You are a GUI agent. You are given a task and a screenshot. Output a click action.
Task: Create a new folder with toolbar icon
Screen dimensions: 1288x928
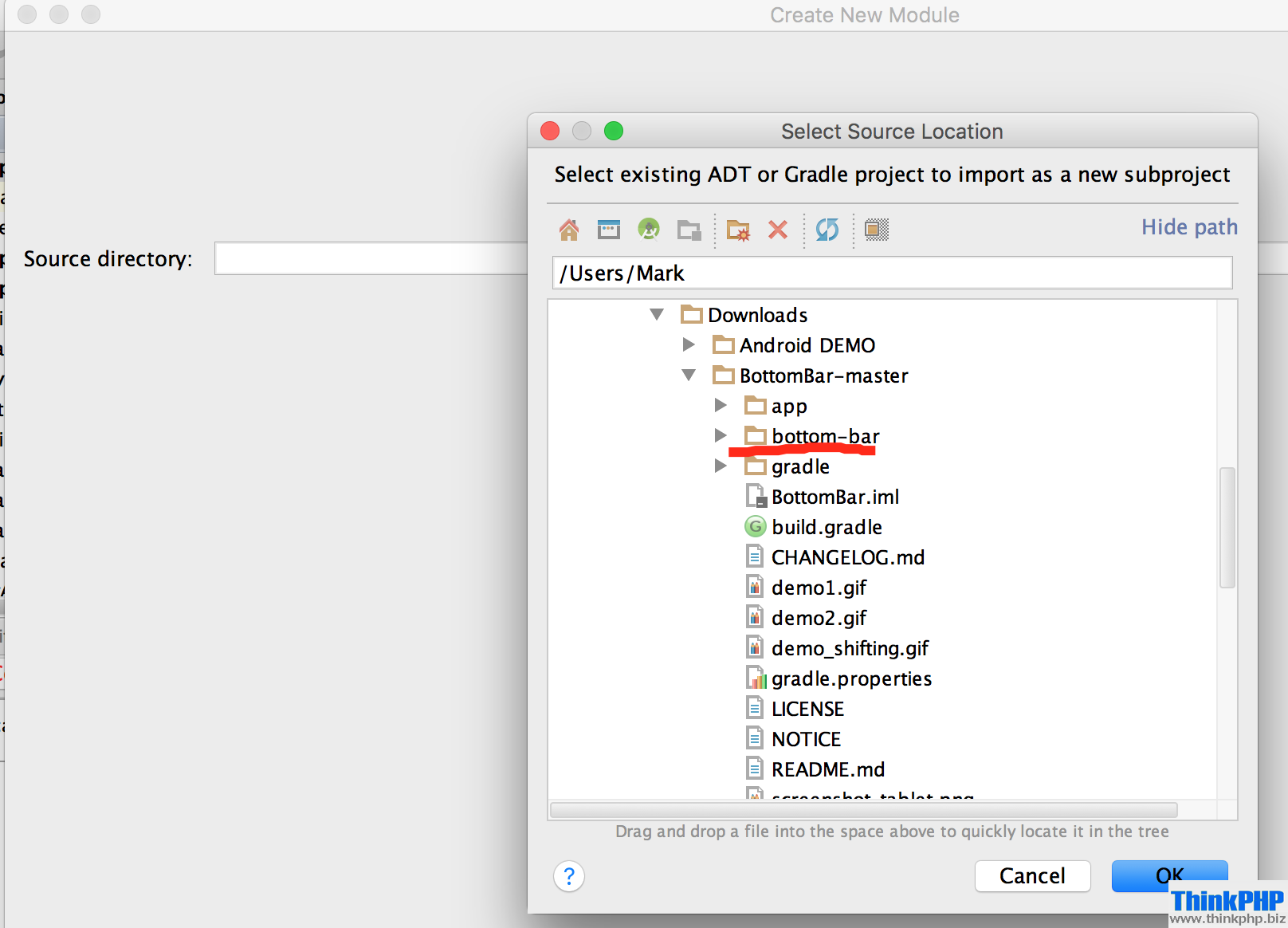click(x=738, y=230)
